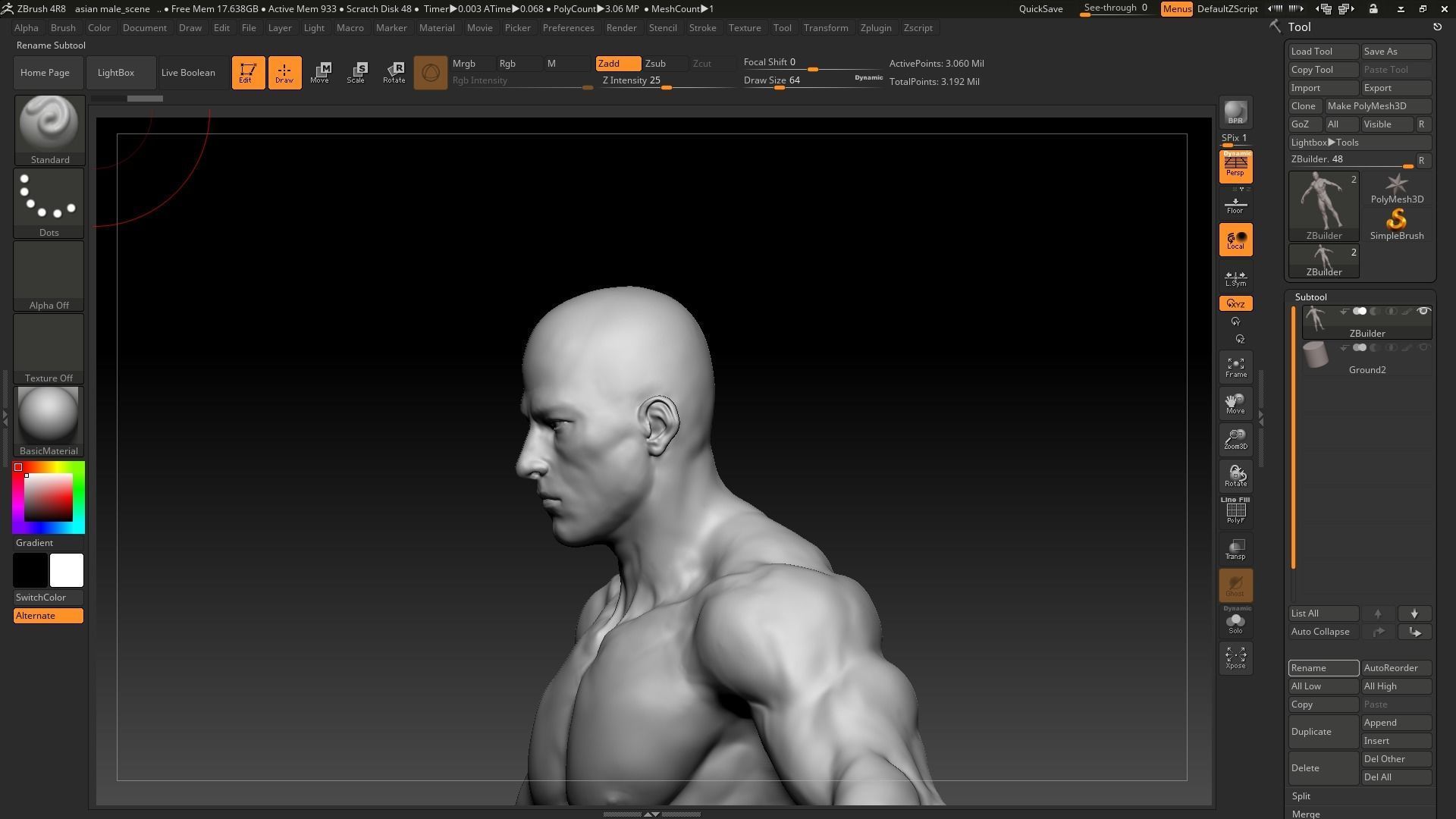Image resolution: width=1456 pixels, height=819 pixels.
Task: Select the SimpleBrush tool icon
Action: [x=1397, y=225]
